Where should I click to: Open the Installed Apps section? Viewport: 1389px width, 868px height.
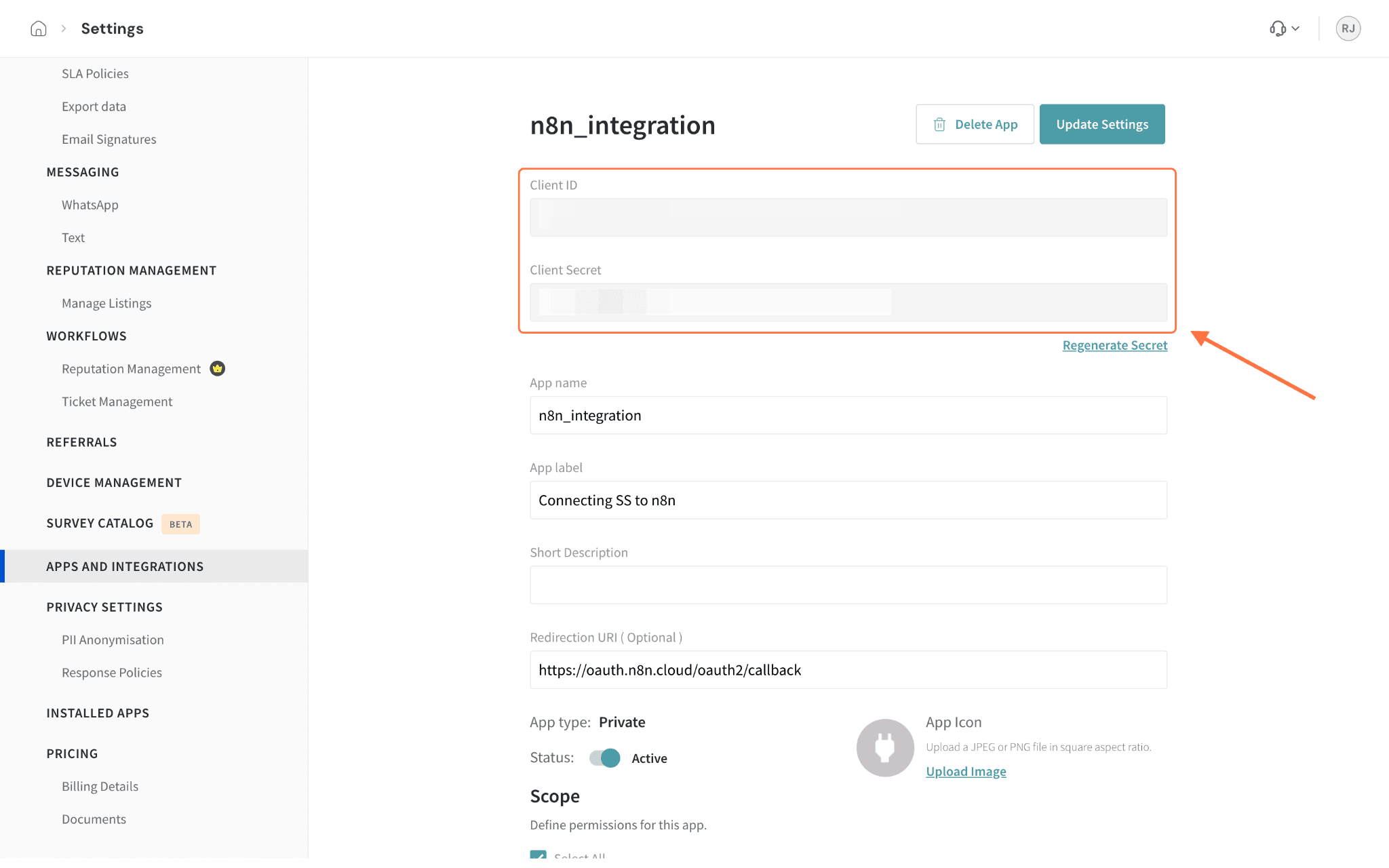pyautogui.click(x=98, y=713)
